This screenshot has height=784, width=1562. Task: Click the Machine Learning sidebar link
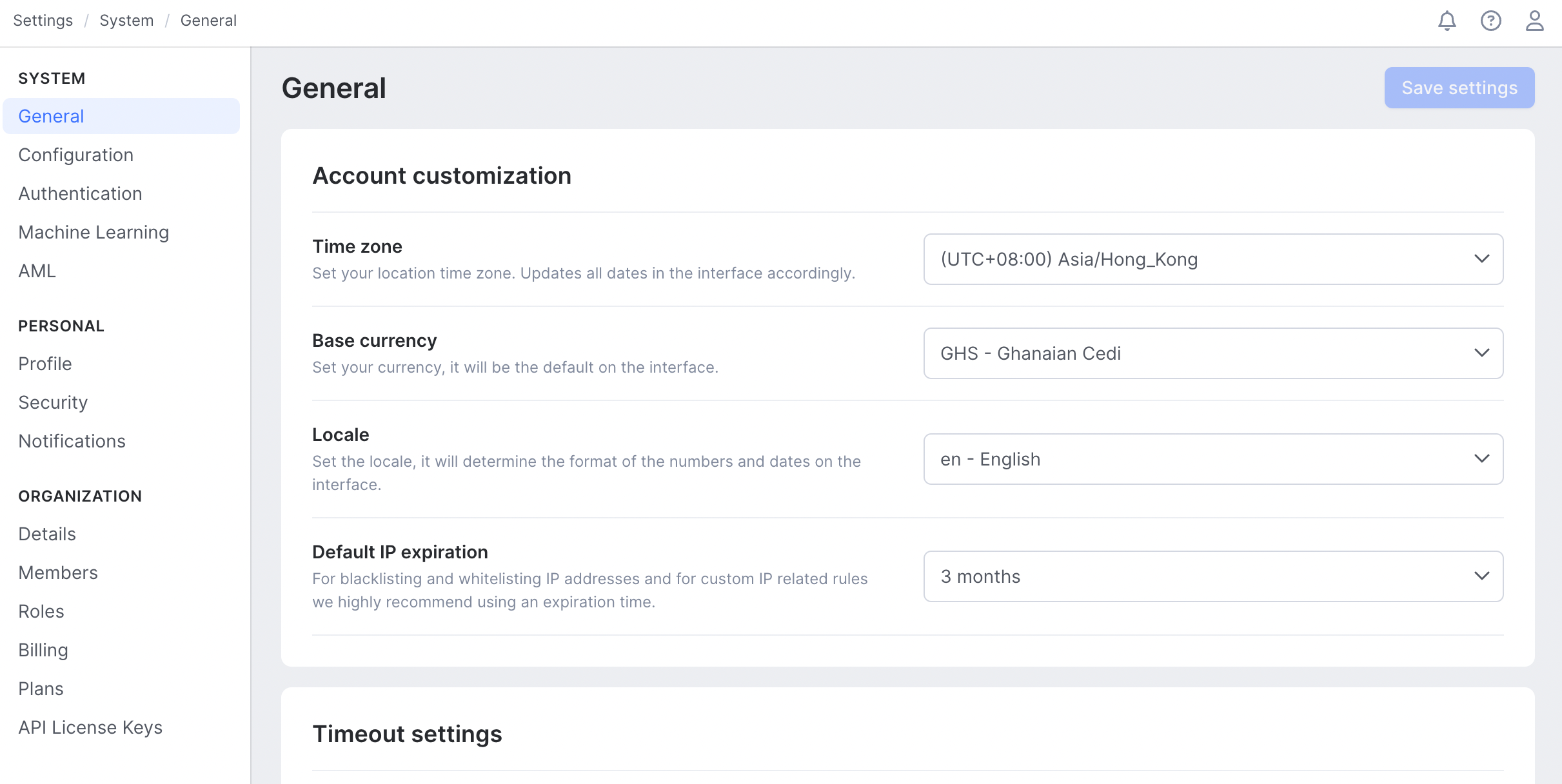[x=94, y=231]
